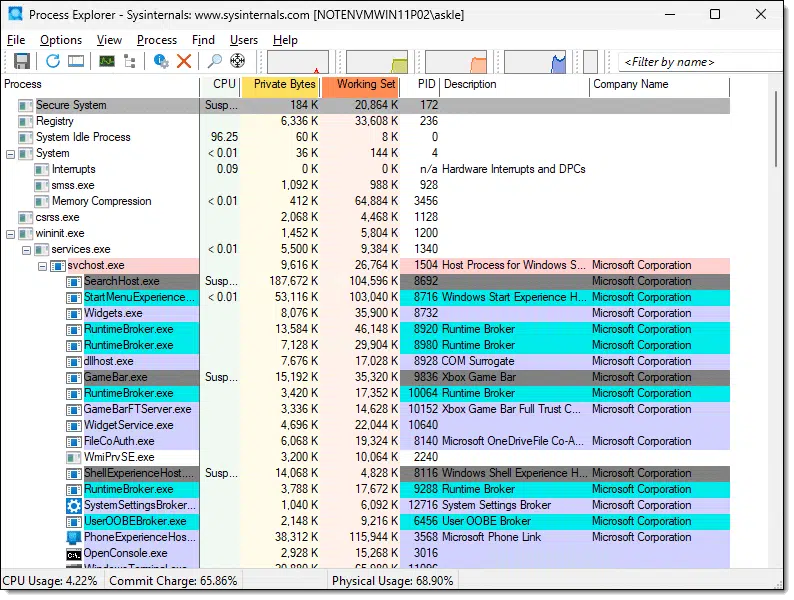
Task: Click the Find Window's Process crosshair icon
Action: click(x=237, y=61)
